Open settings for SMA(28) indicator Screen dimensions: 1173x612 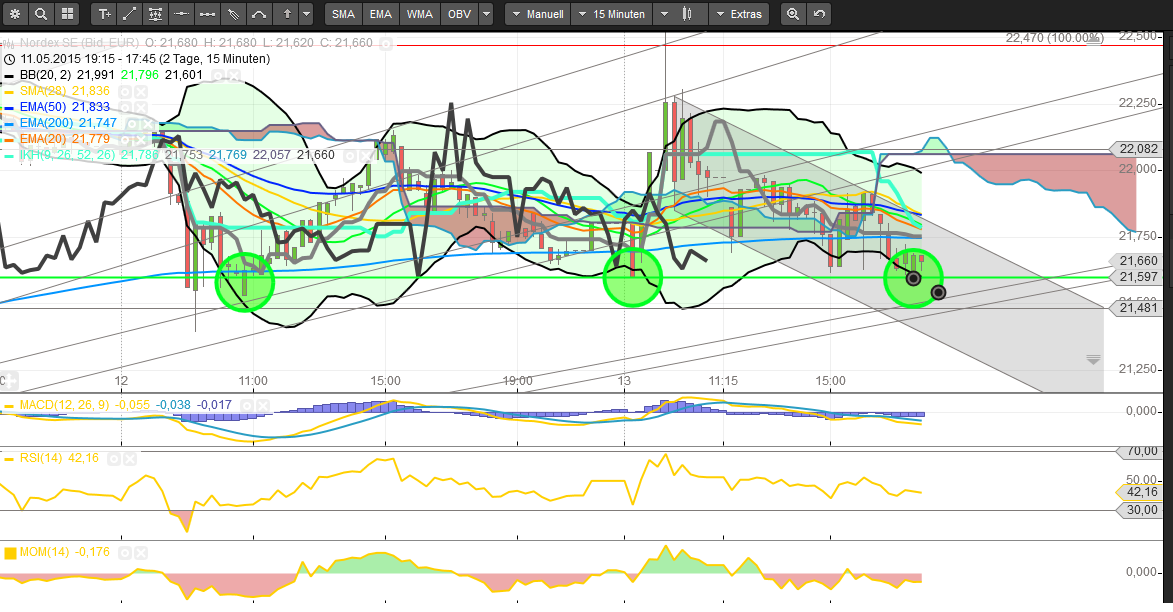pyautogui.click(x=125, y=91)
